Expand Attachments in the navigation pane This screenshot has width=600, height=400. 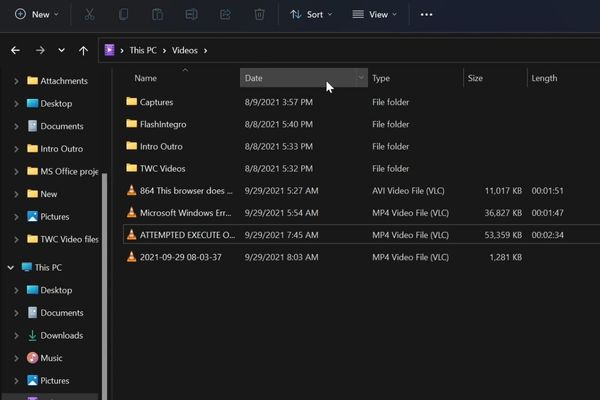point(16,81)
